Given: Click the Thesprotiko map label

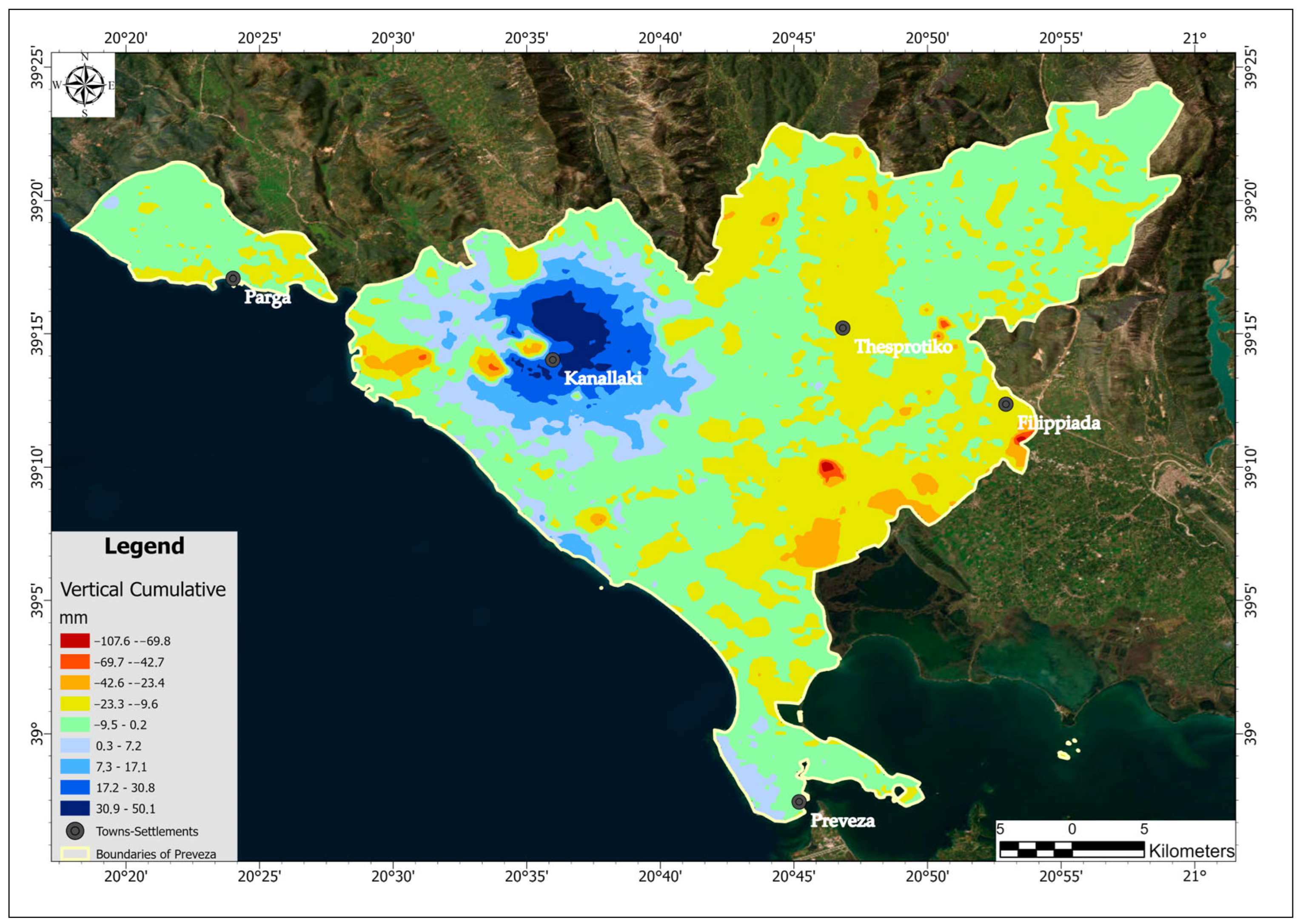Looking at the screenshot, I should coord(903,347).
